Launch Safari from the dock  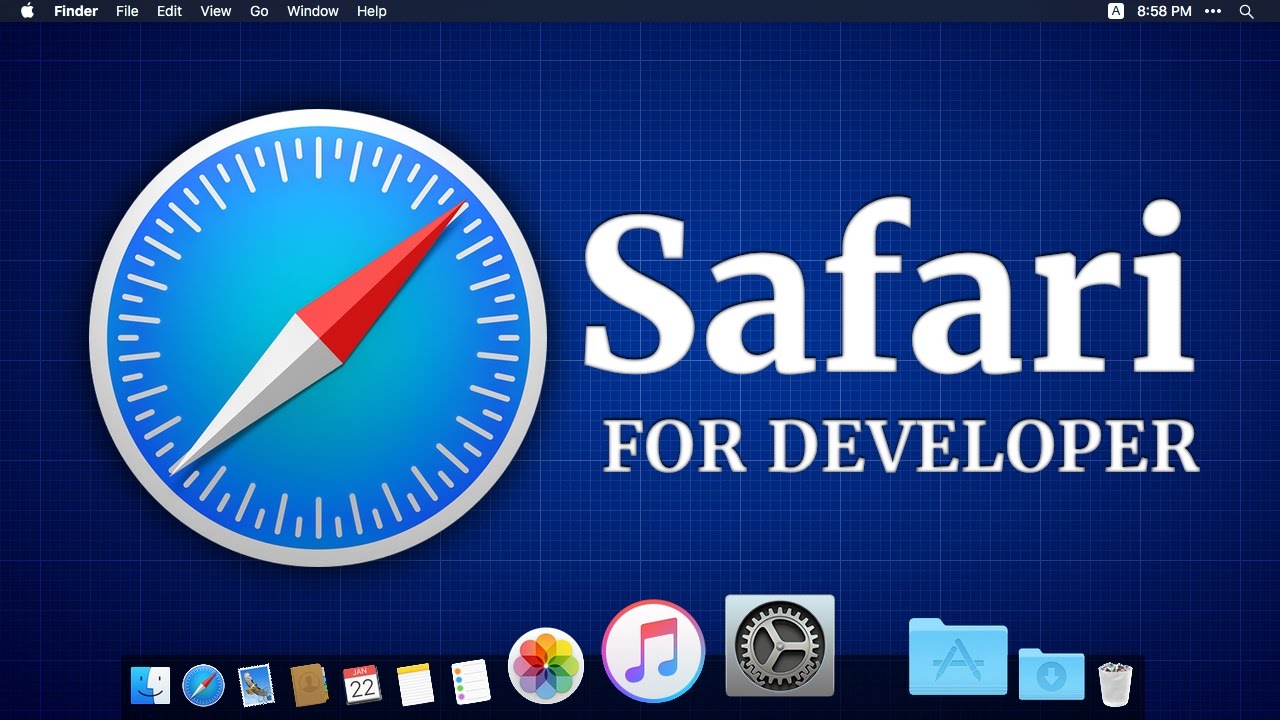[204, 685]
